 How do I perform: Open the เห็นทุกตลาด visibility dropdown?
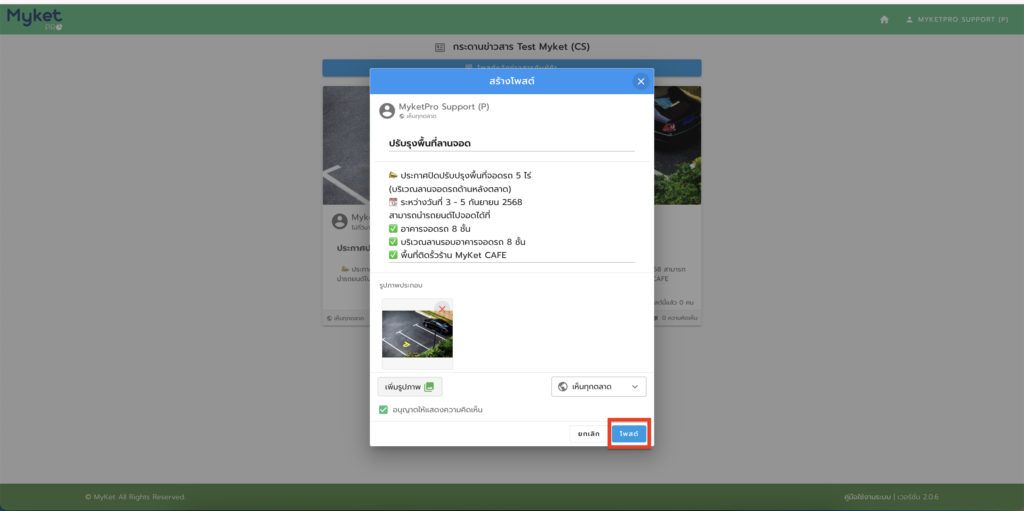pyautogui.click(x=599, y=387)
